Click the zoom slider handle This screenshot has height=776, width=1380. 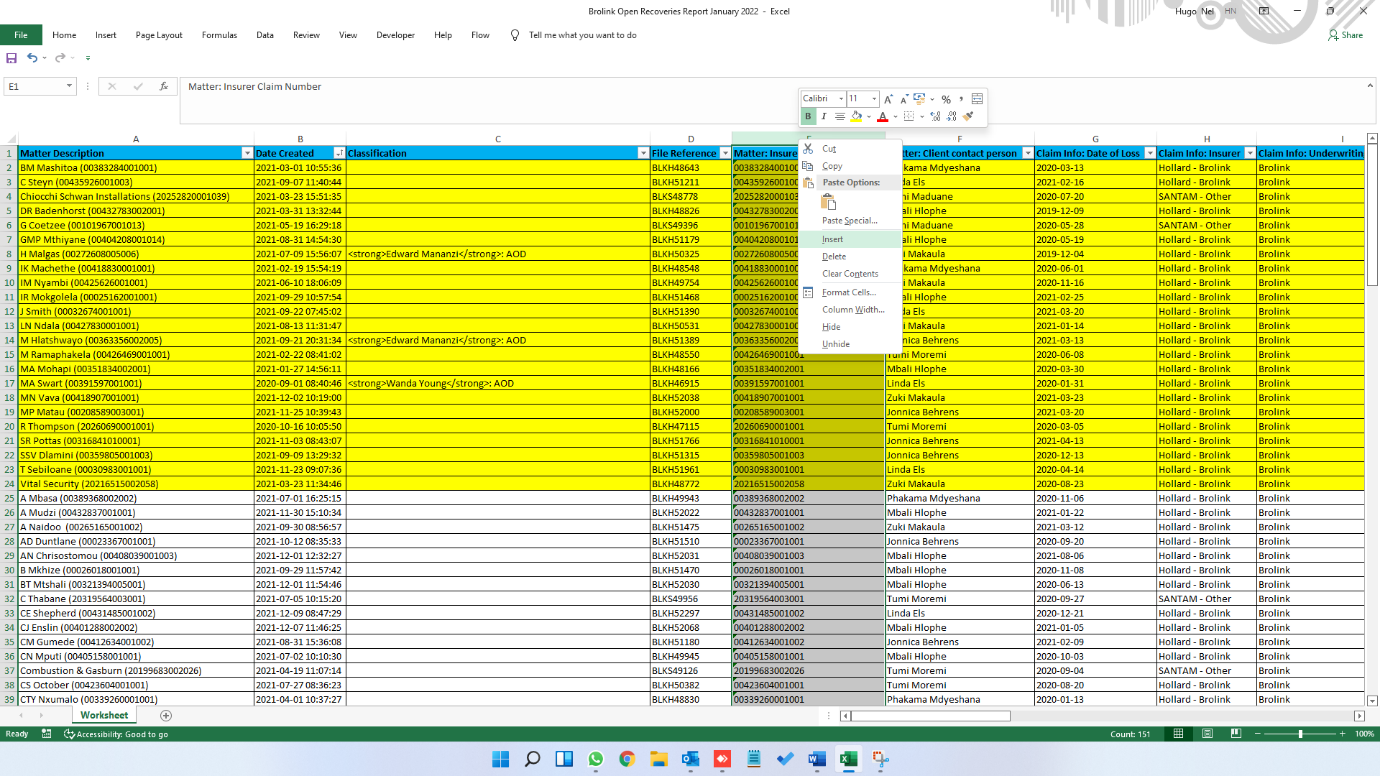[1300, 734]
